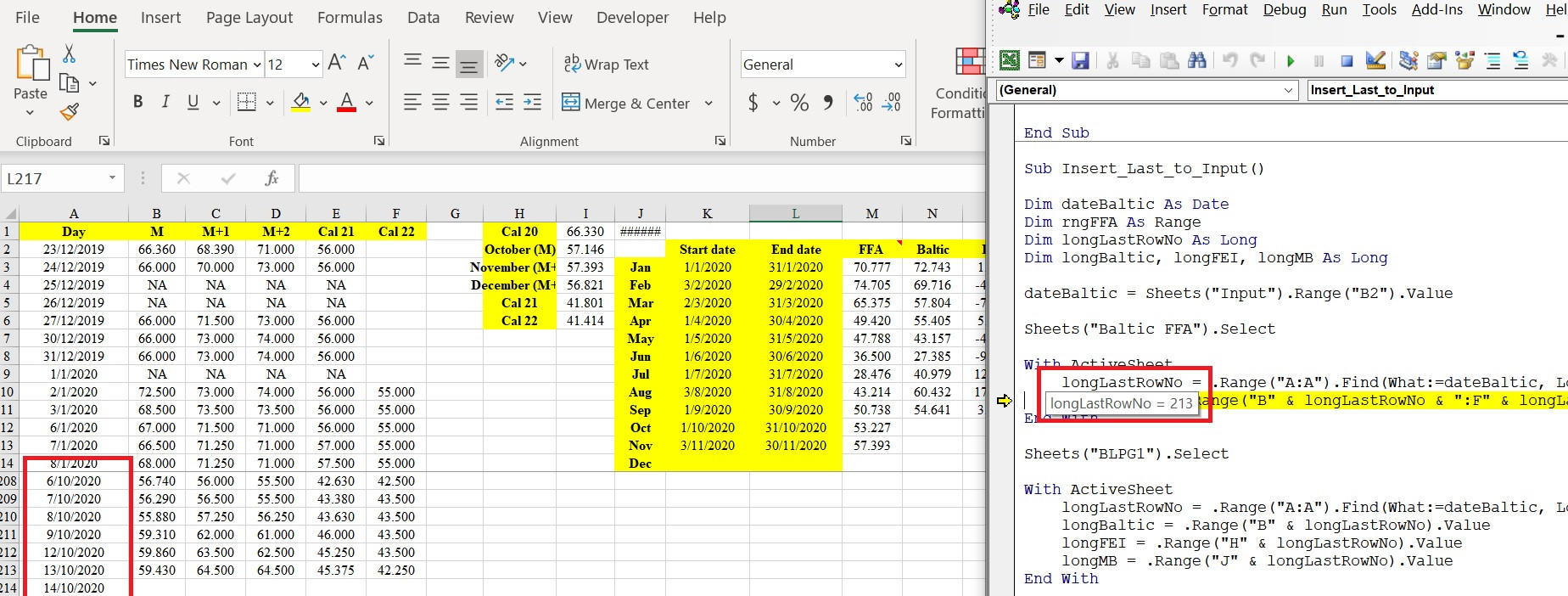The width and height of the screenshot is (1568, 596).
Task: Click the Copy icon in Excel Clipboard group
Action: pyautogui.click(x=70, y=83)
